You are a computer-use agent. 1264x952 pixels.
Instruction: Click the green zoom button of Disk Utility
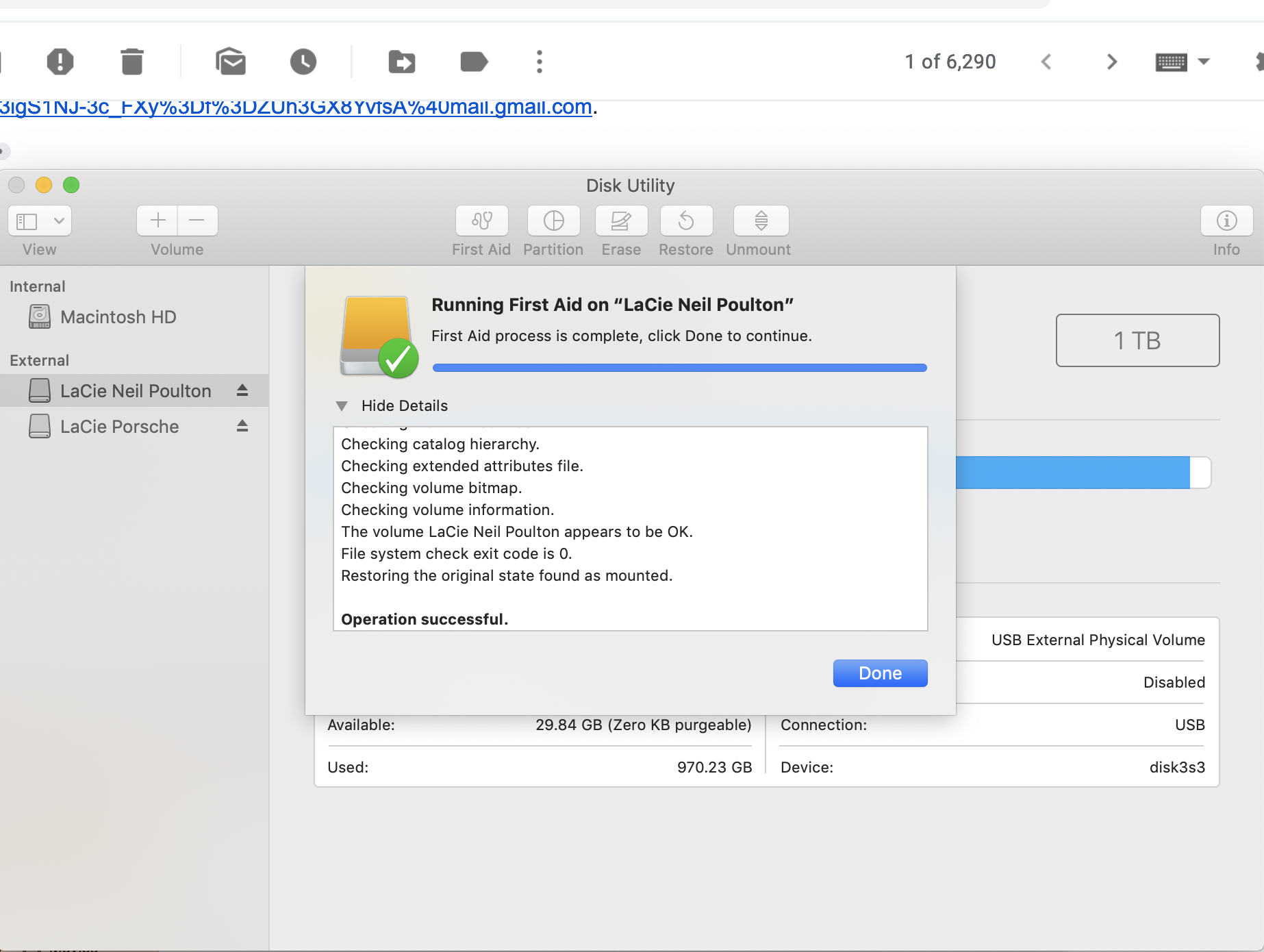point(71,185)
